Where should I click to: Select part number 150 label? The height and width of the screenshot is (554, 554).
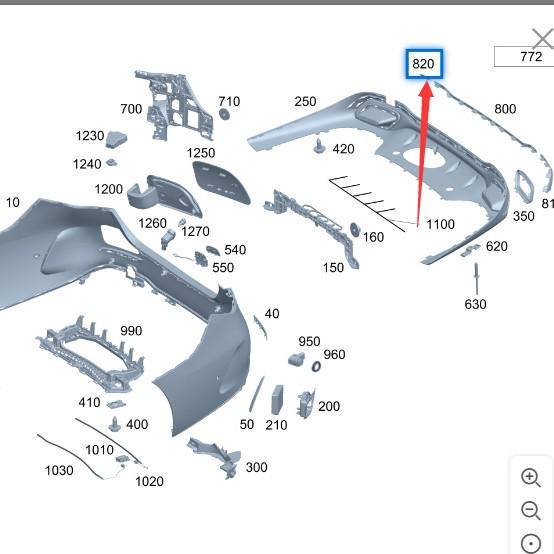pyautogui.click(x=333, y=267)
